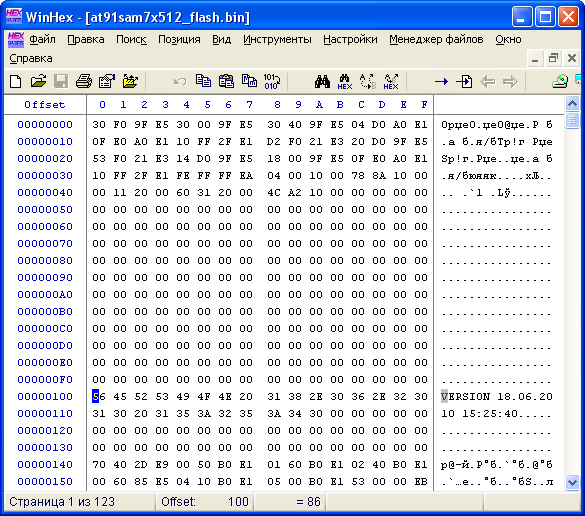
Task: Click offset label 00000140
Action: tap(45, 465)
